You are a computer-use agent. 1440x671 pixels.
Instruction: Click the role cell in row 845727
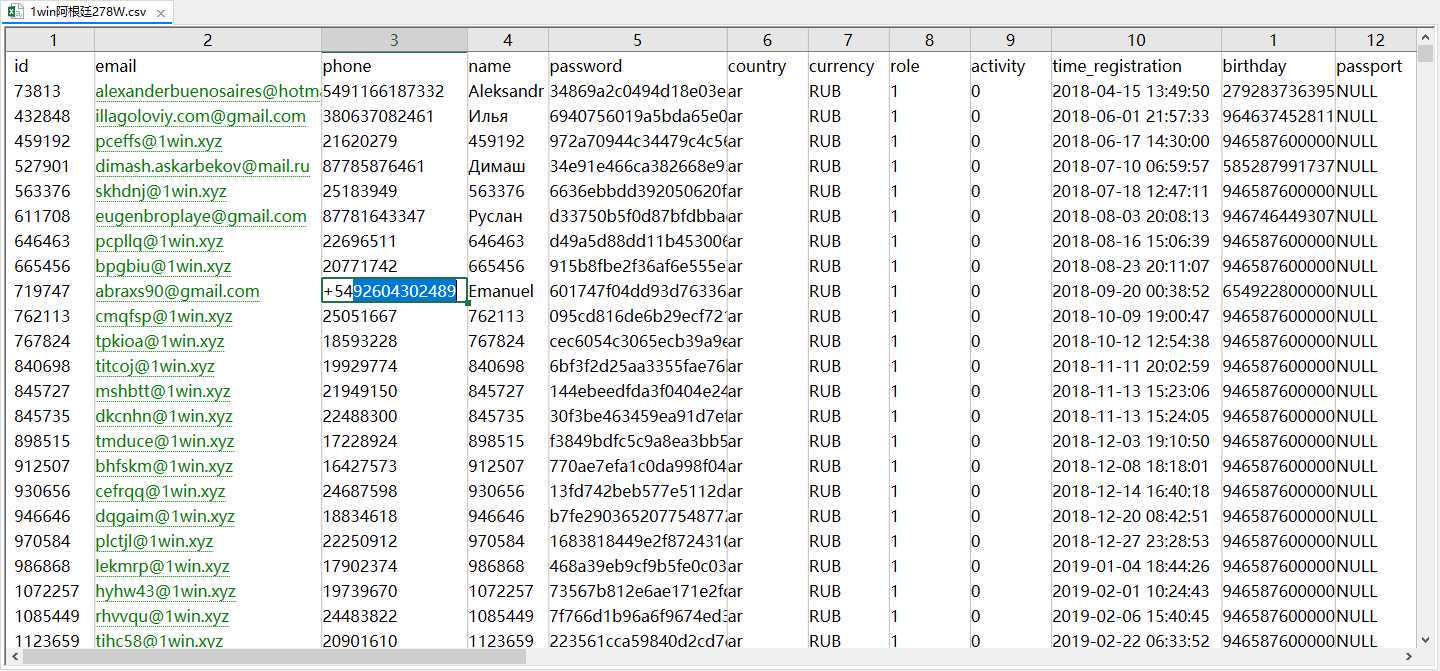click(930, 391)
